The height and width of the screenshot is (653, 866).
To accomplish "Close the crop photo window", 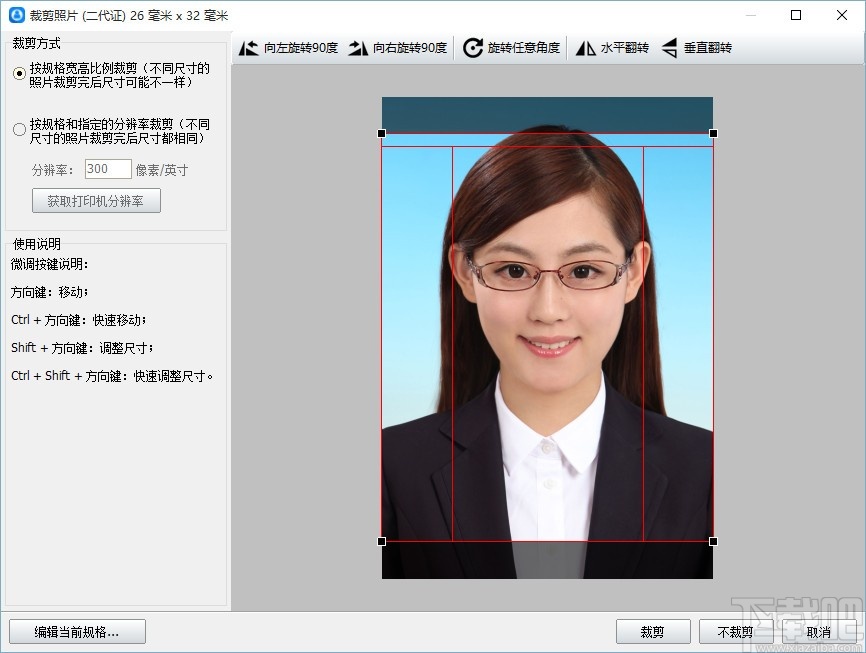I will (x=842, y=15).
